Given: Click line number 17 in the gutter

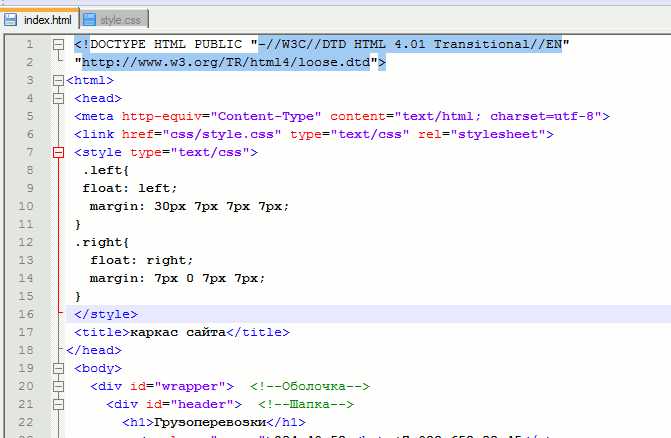Looking at the screenshot, I should pos(29,332).
